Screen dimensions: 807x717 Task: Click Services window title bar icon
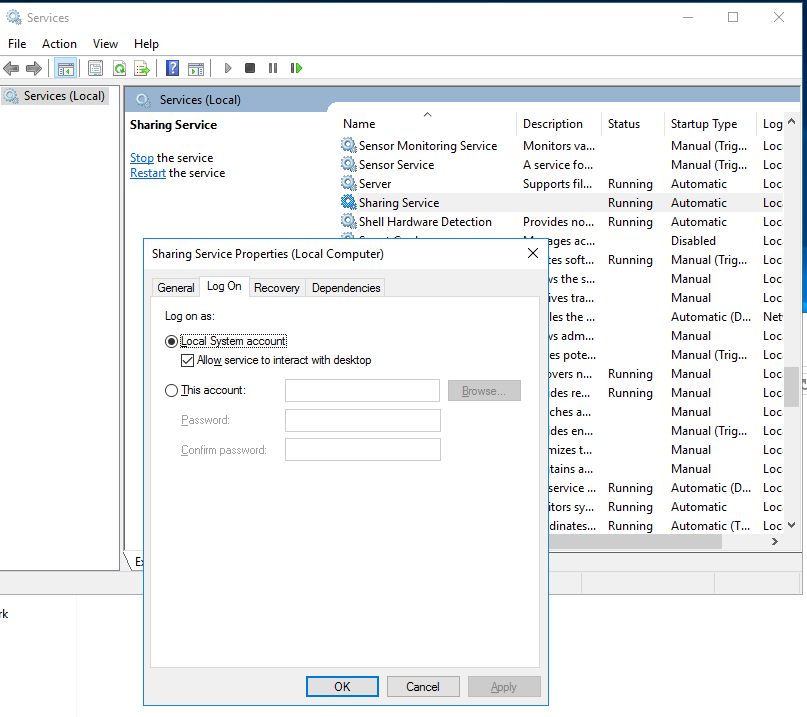[x=13, y=18]
